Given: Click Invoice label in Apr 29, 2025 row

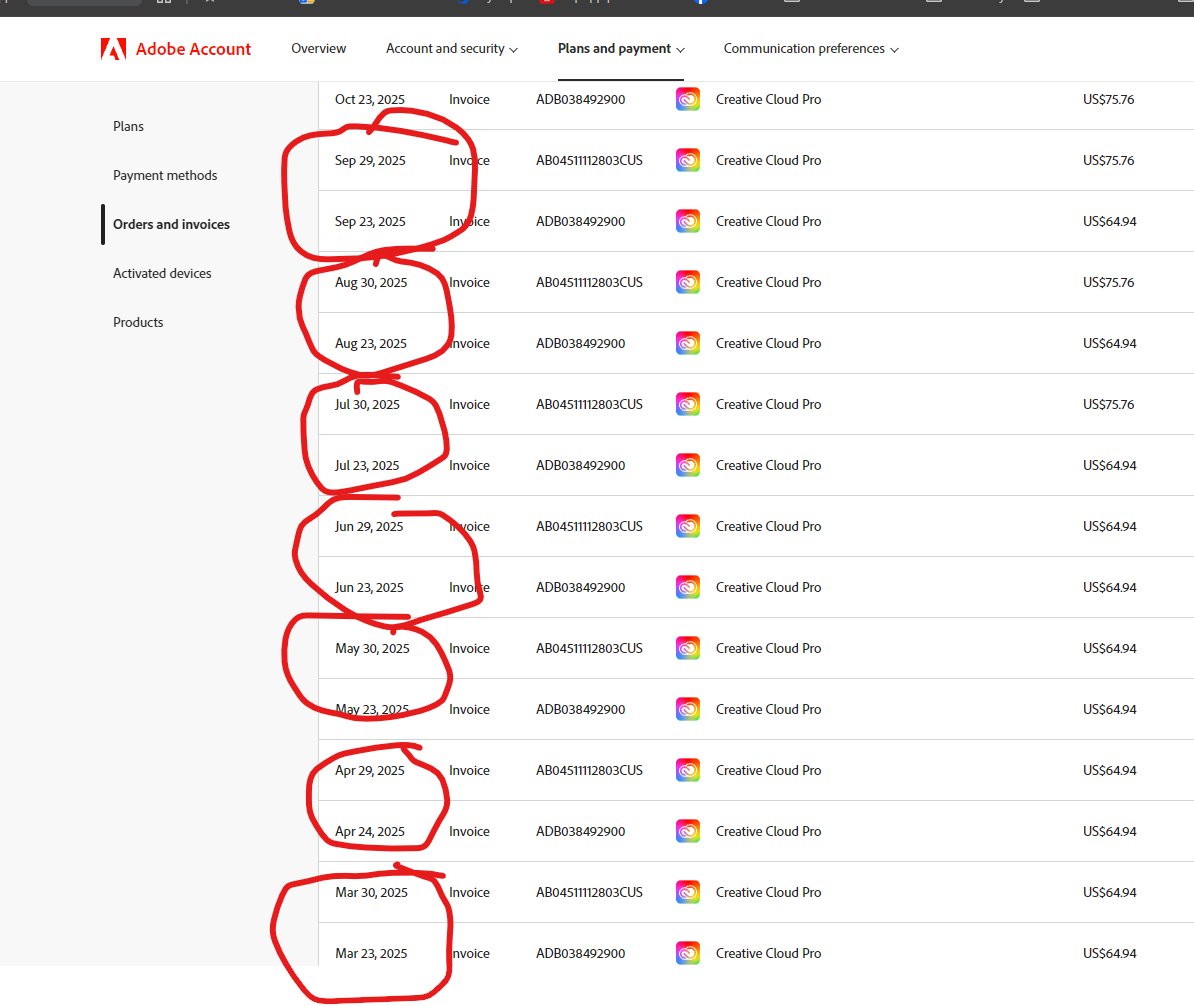Looking at the screenshot, I should pos(469,770).
